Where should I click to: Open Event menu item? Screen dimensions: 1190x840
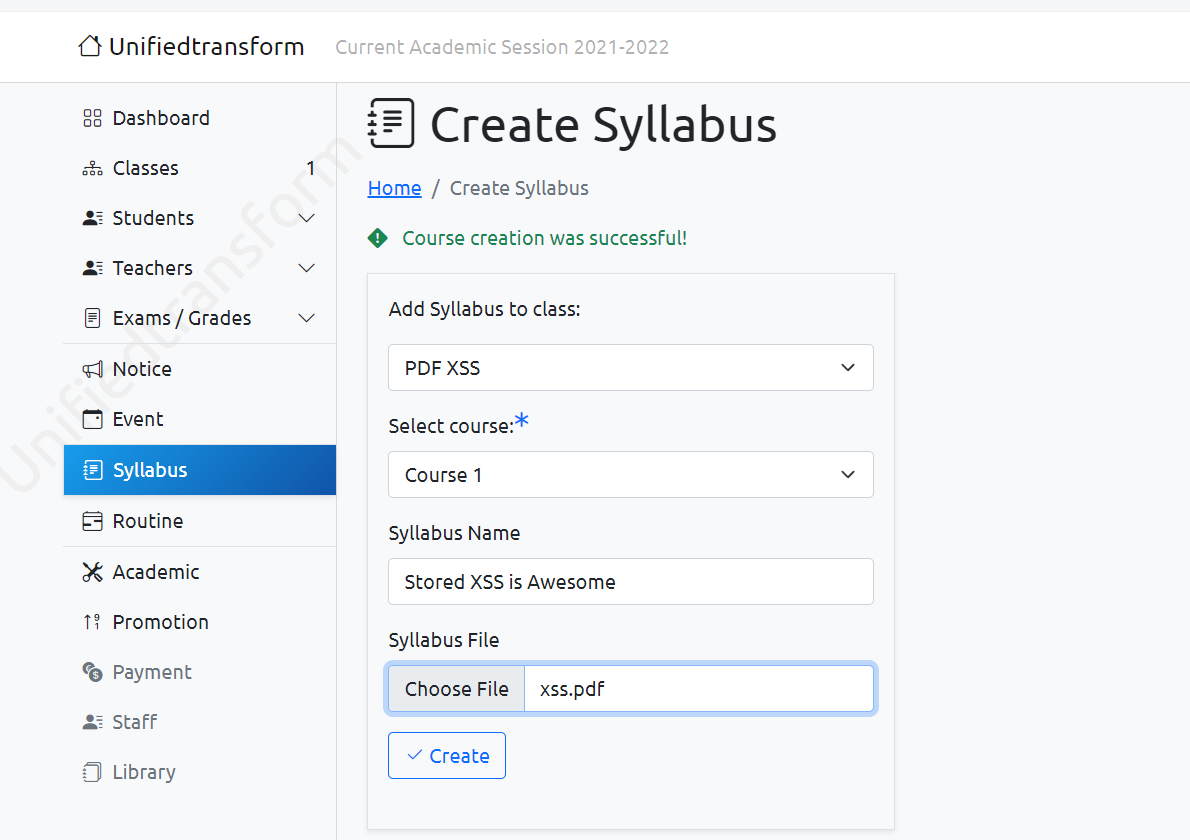(200, 420)
